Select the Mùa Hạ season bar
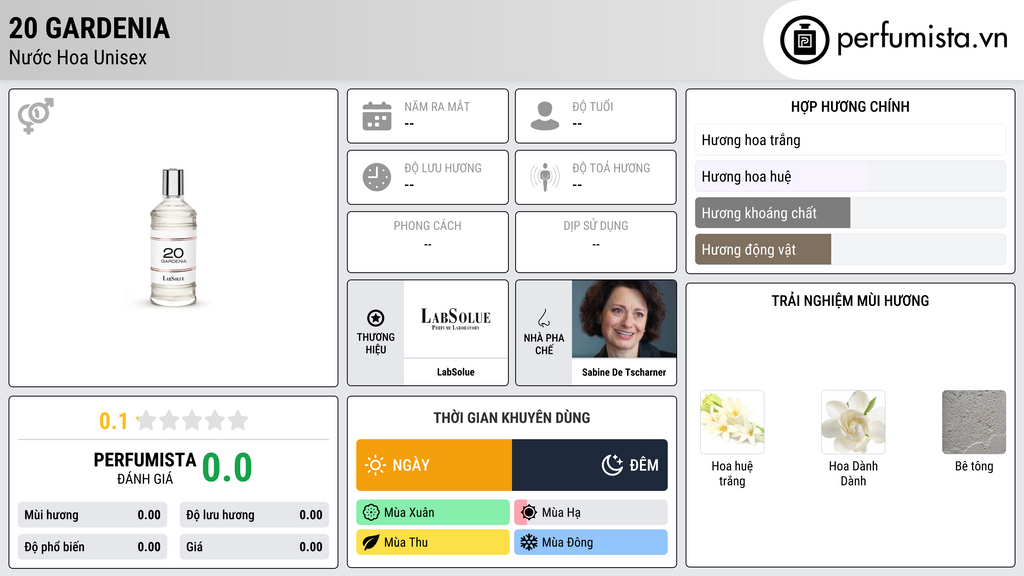The image size is (1024, 576). (591, 513)
